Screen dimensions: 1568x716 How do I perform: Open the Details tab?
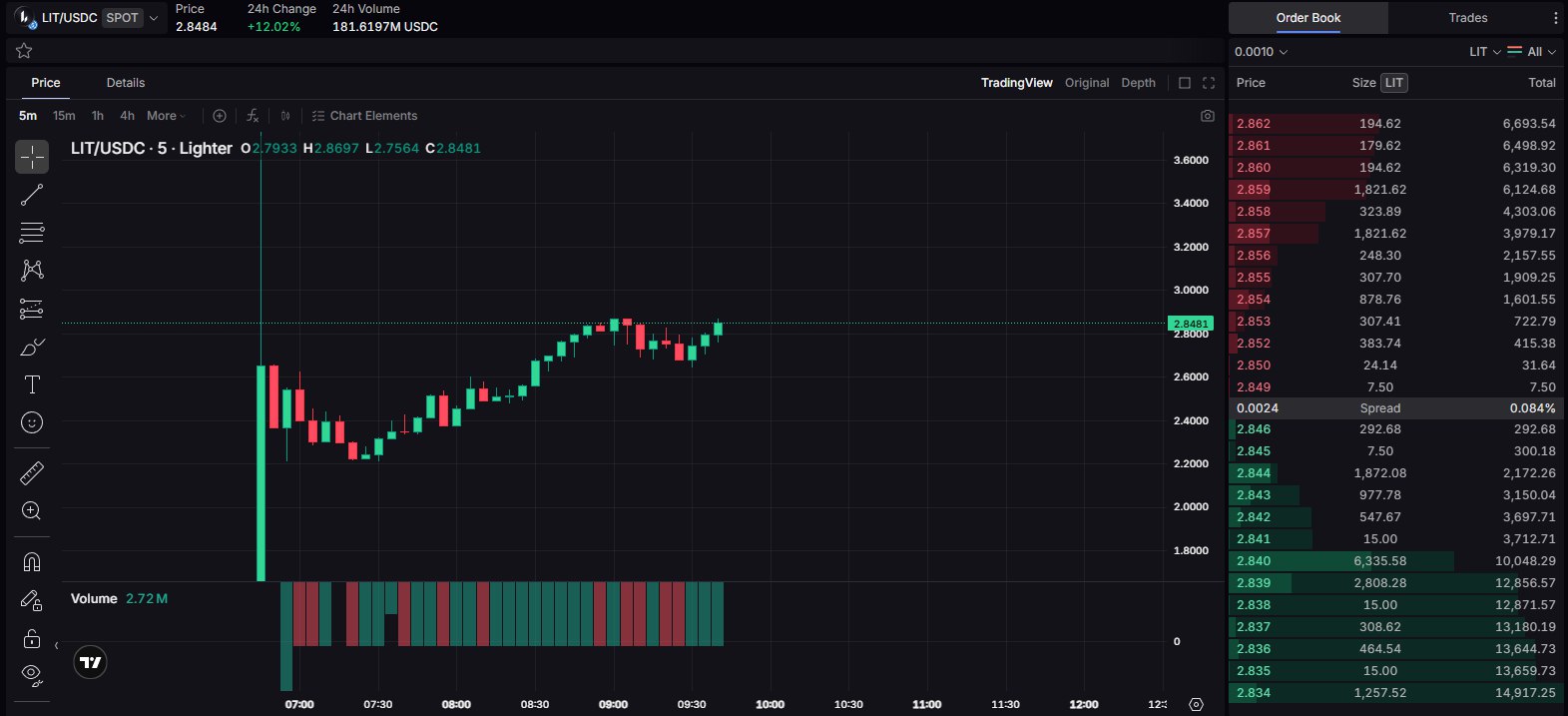point(126,83)
